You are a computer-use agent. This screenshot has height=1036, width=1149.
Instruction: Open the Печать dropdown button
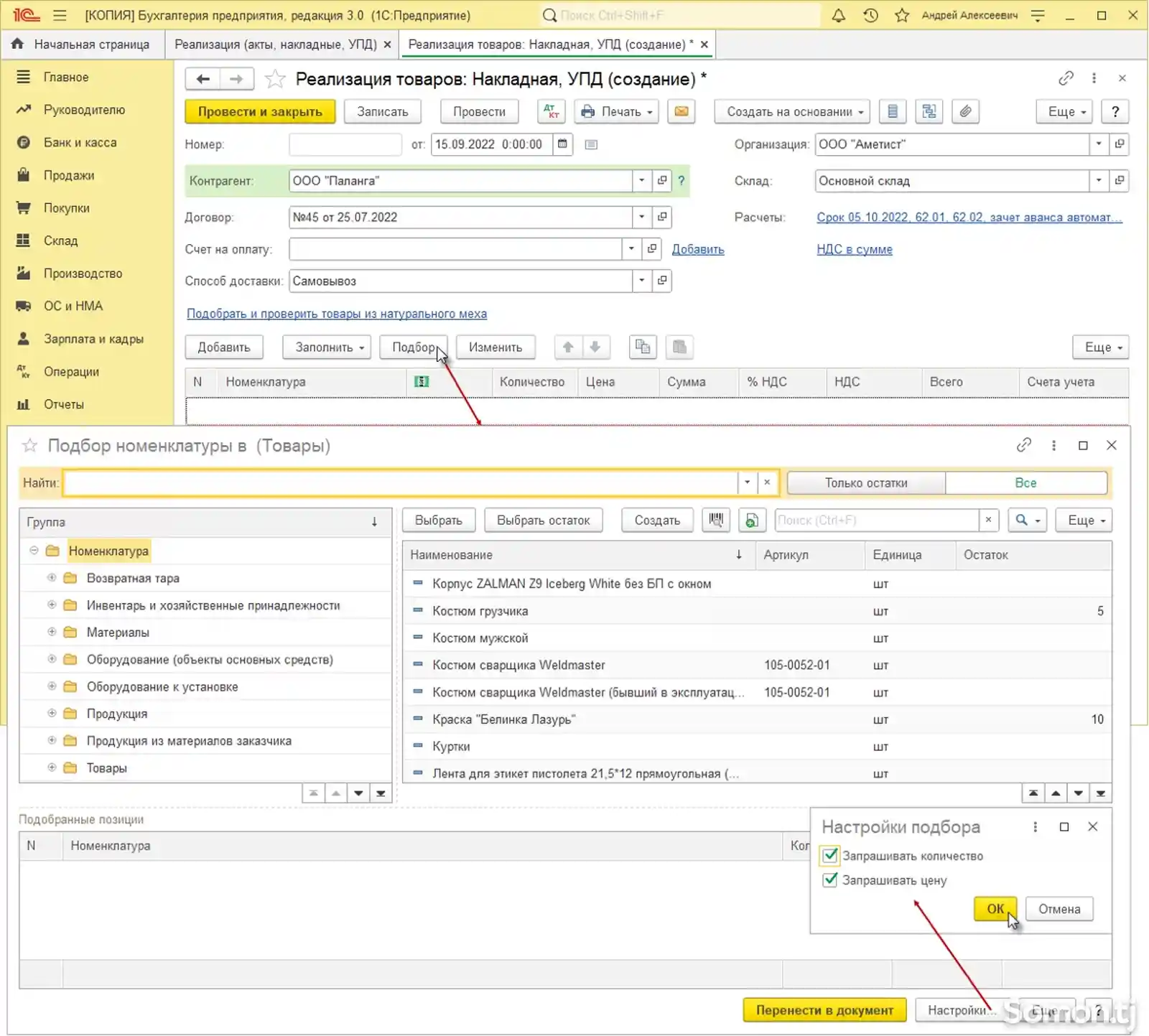(617, 111)
